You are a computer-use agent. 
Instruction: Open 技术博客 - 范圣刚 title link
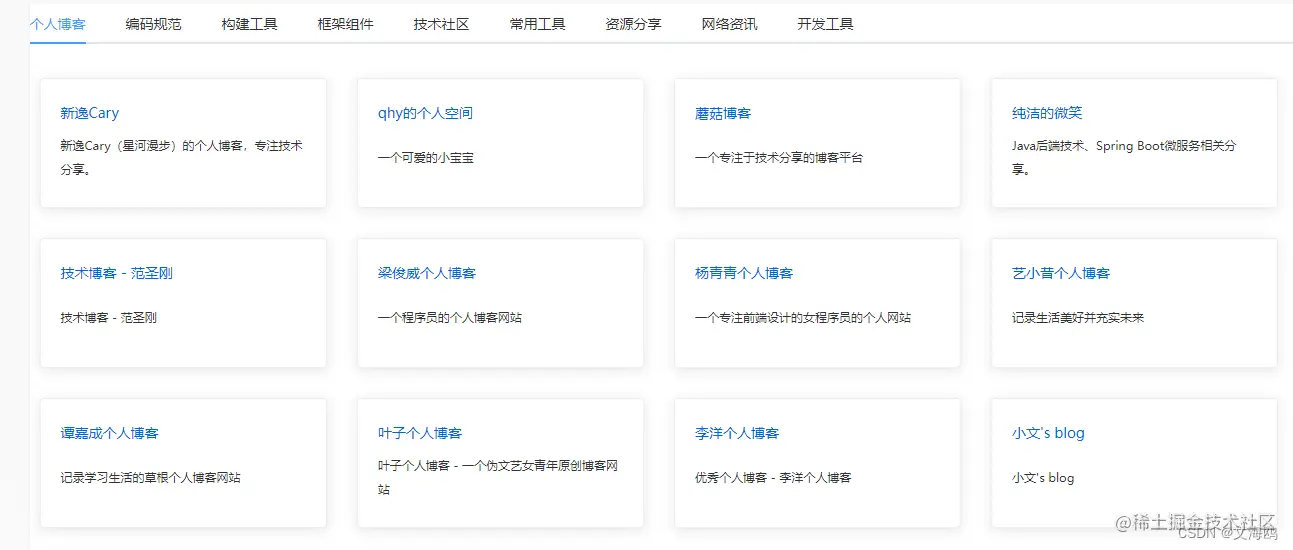pyautogui.click(x=117, y=273)
